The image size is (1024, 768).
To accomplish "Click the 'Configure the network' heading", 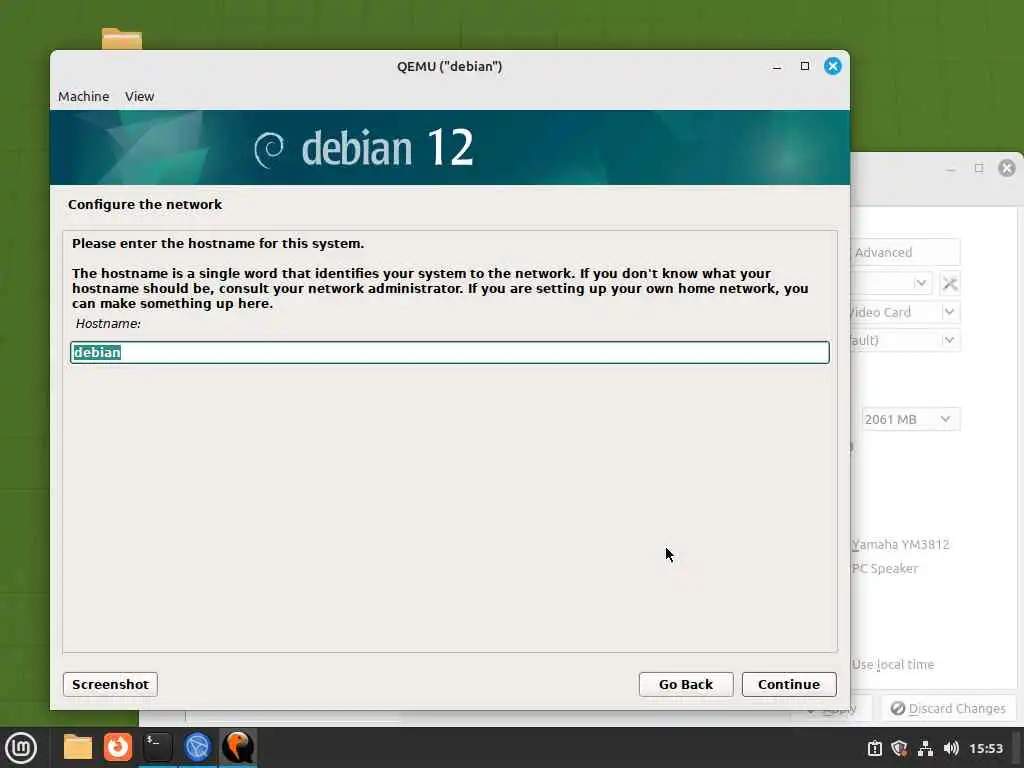I will click(x=145, y=204).
